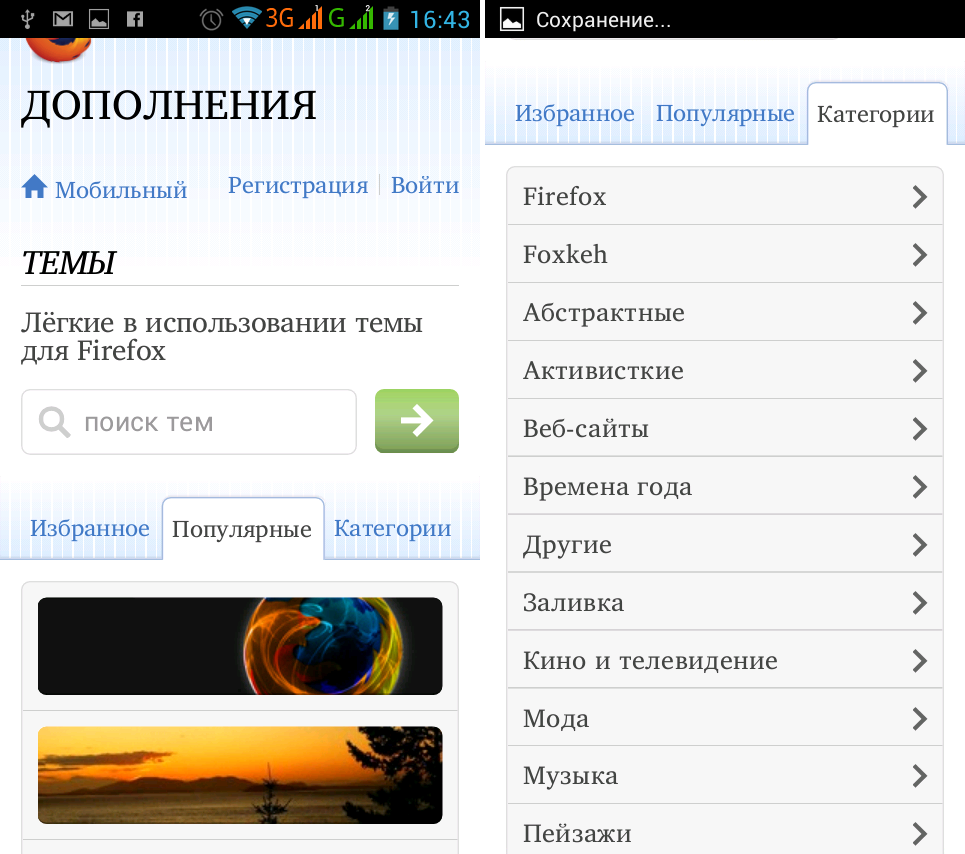Tap the Сохранение... notification text
965x854 pixels.
[603, 20]
